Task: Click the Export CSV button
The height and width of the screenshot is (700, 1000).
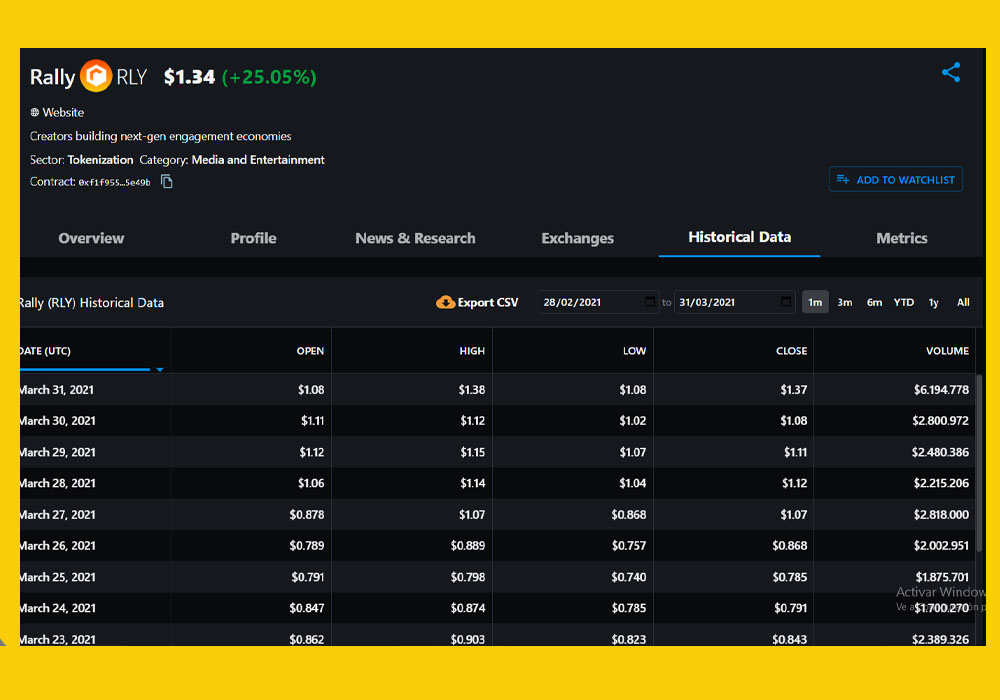Action: (x=477, y=302)
